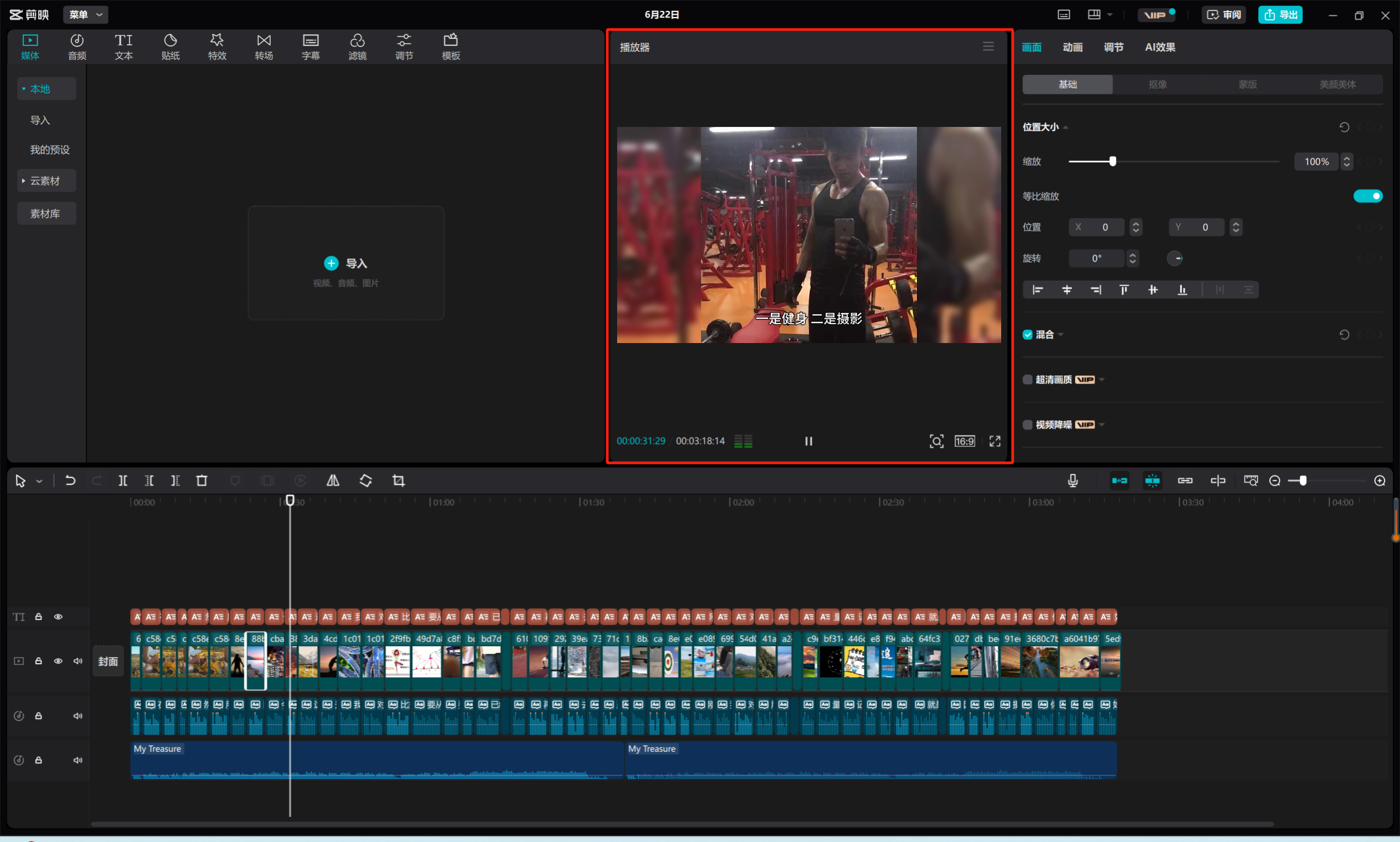This screenshot has height=842, width=1400.
Task: Enable the 超清画质 checkbox
Action: tap(1027, 380)
